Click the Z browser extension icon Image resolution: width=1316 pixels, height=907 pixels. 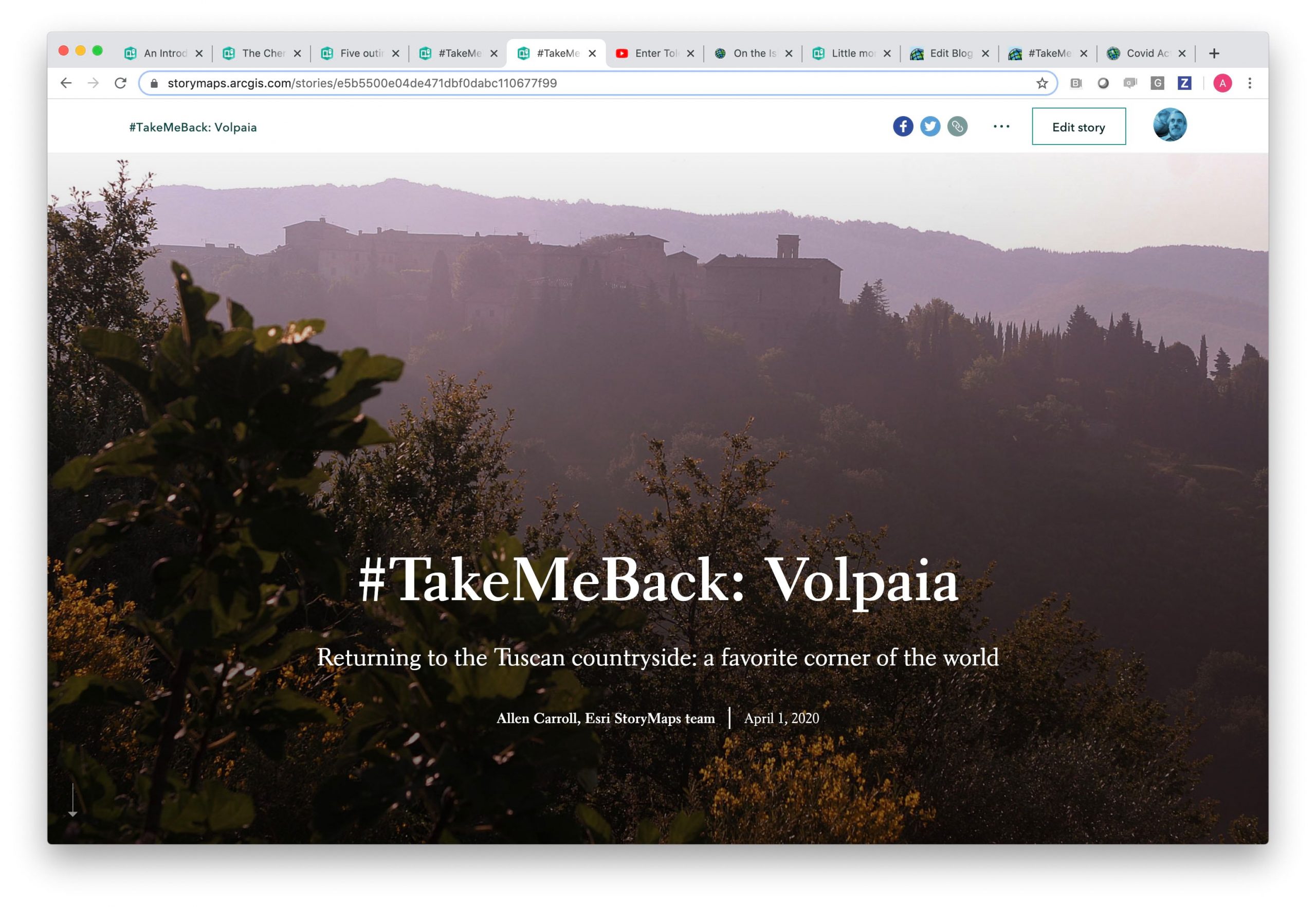click(1183, 83)
